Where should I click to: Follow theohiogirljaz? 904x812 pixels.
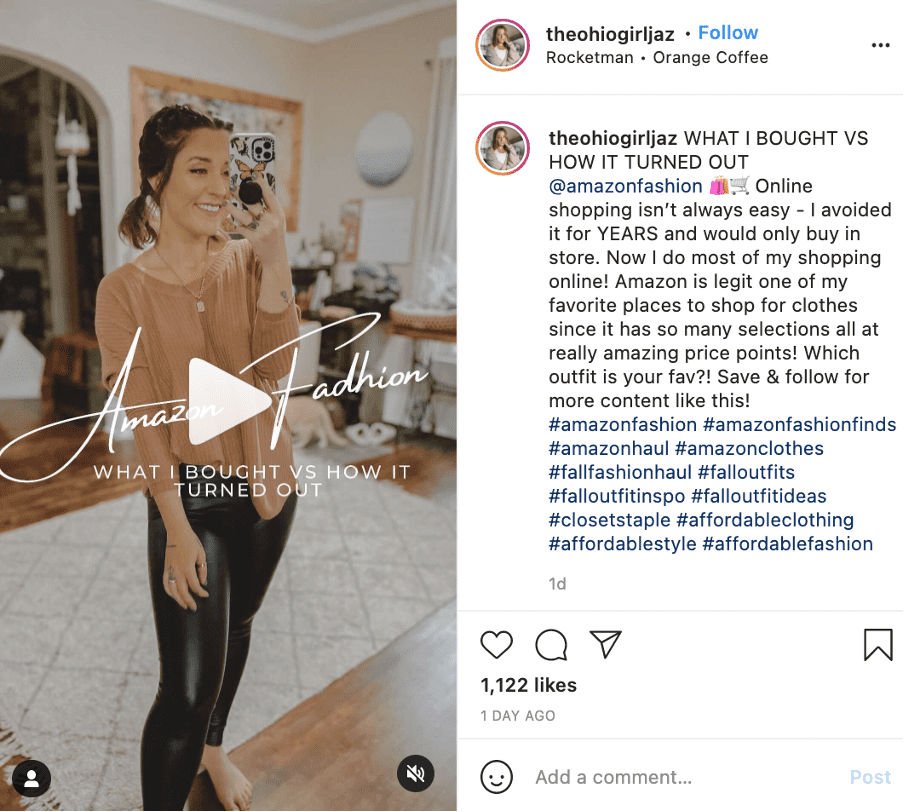[728, 33]
